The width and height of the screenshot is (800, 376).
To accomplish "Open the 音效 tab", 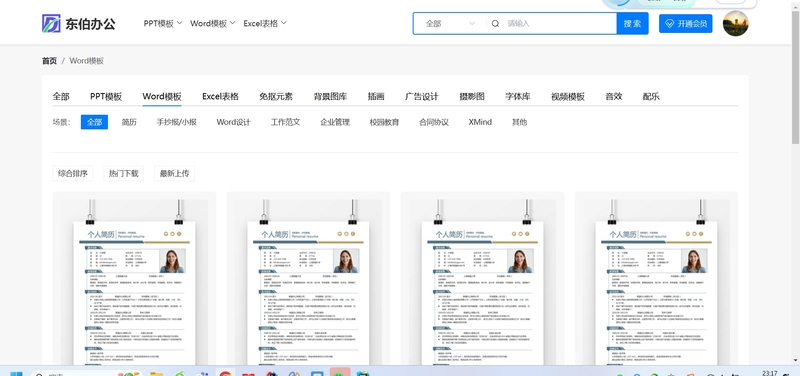I will [614, 96].
